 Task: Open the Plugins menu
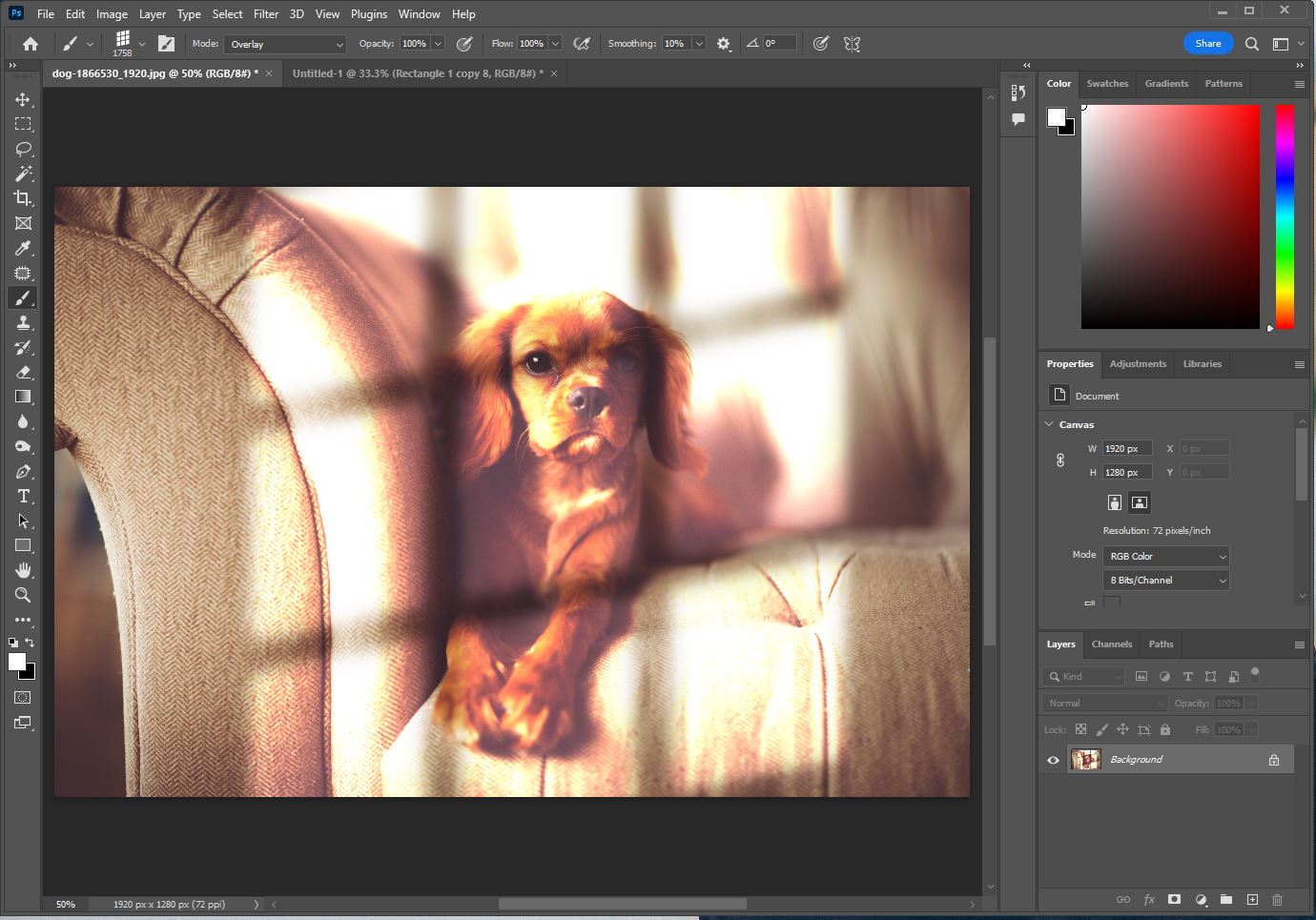(369, 14)
